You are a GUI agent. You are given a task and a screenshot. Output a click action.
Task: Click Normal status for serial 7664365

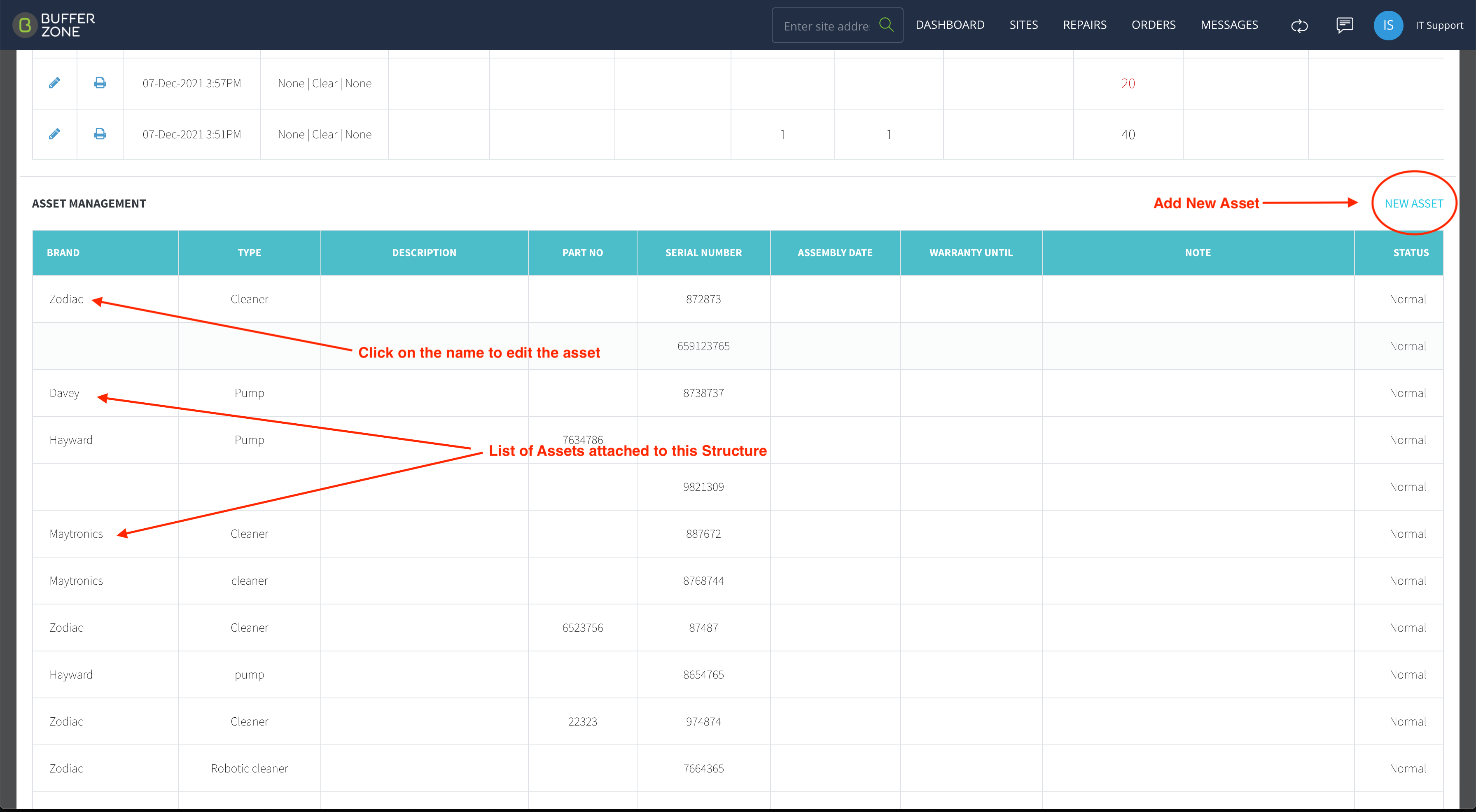pyautogui.click(x=1407, y=769)
